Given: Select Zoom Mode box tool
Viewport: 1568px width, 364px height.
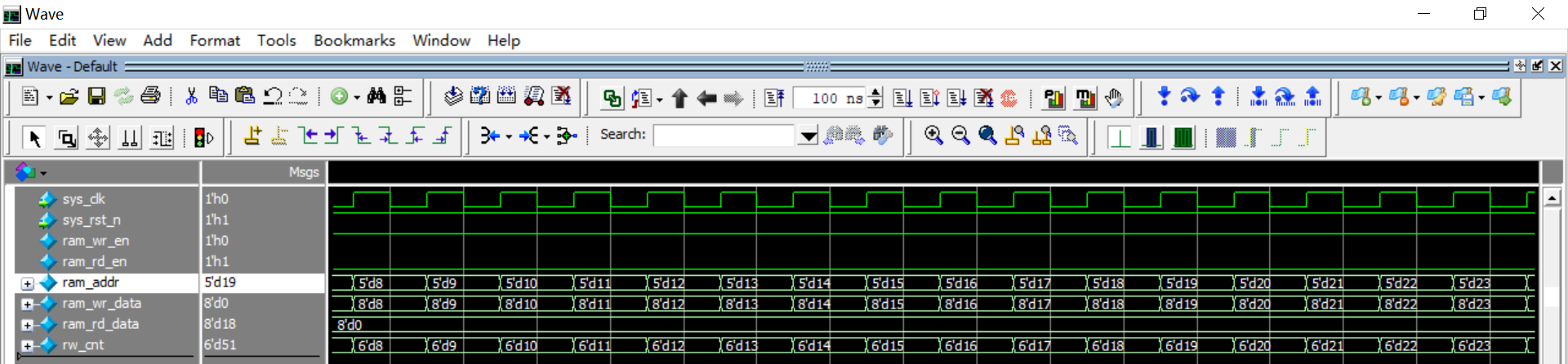Looking at the screenshot, I should (x=66, y=138).
